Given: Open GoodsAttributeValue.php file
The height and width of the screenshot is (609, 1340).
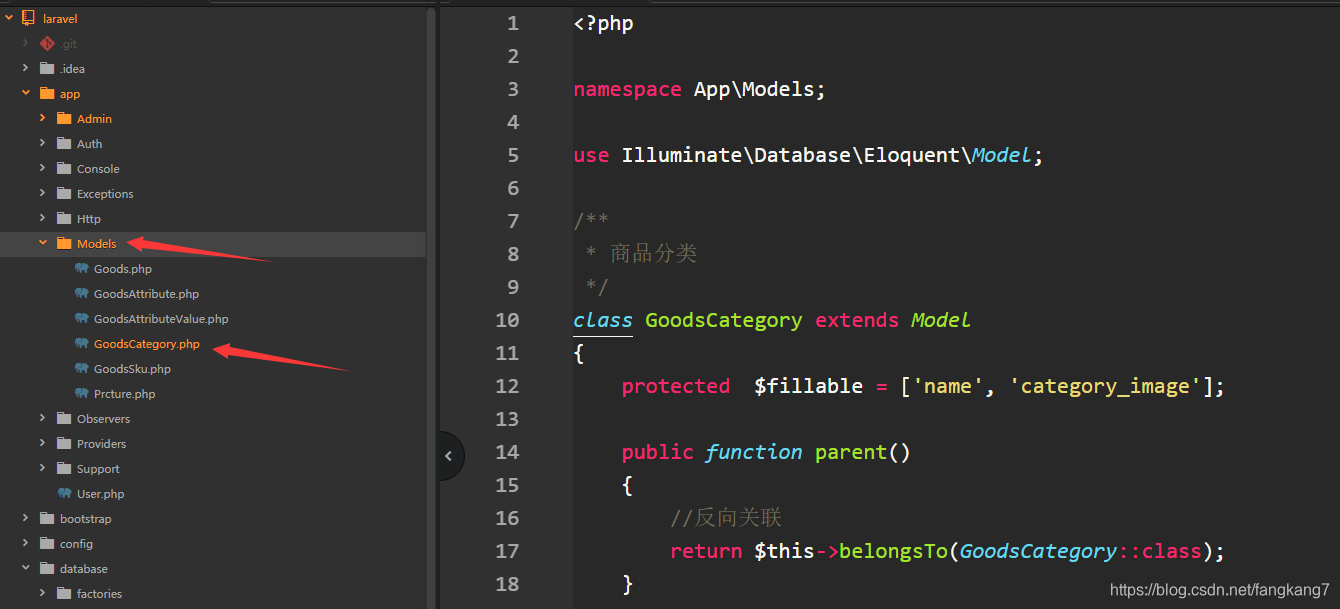Looking at the screenshot, I should tap(161, 319).
